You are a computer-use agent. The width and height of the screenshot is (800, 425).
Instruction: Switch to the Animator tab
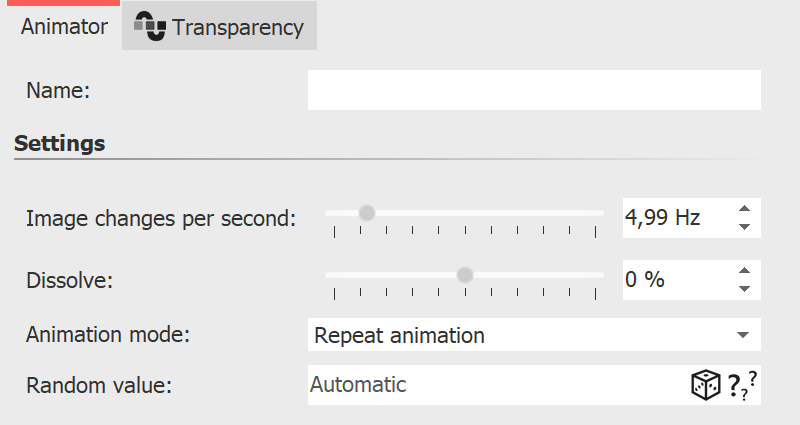[x=64, y=27]
